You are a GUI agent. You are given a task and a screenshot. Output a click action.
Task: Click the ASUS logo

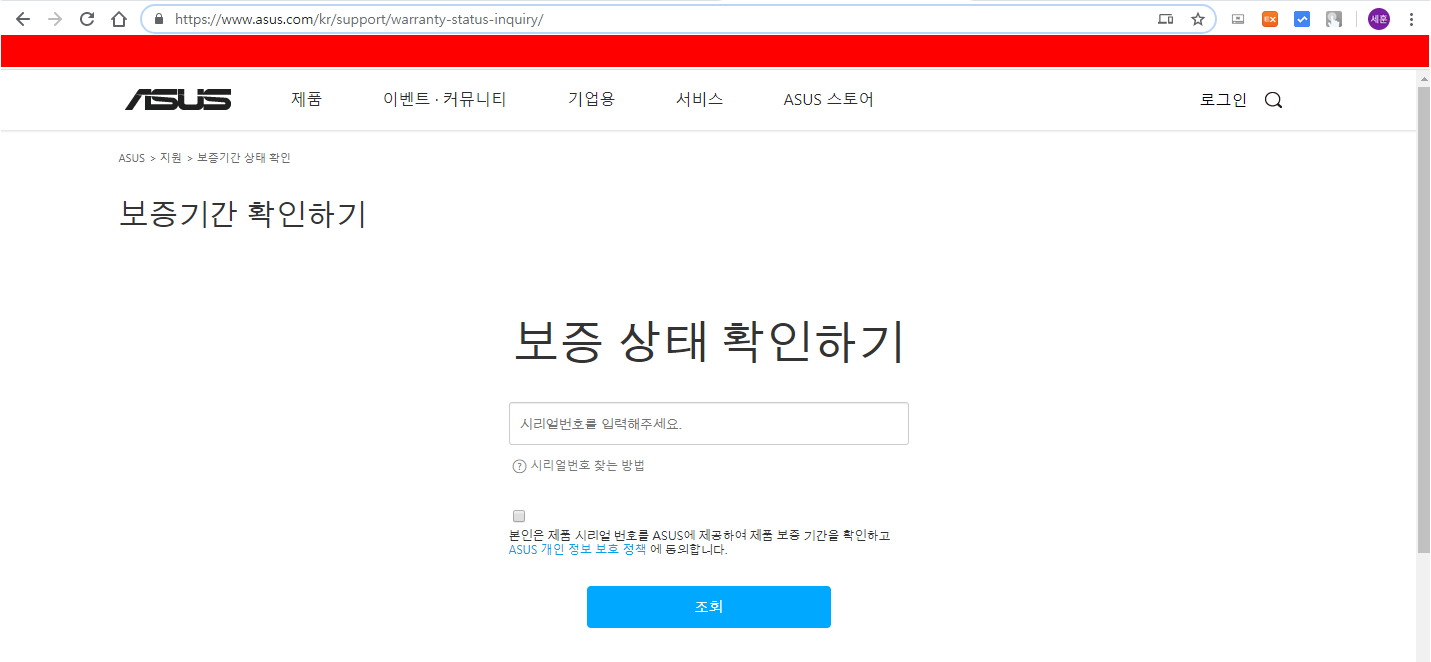pyautogui.click(x=178, y=99)
